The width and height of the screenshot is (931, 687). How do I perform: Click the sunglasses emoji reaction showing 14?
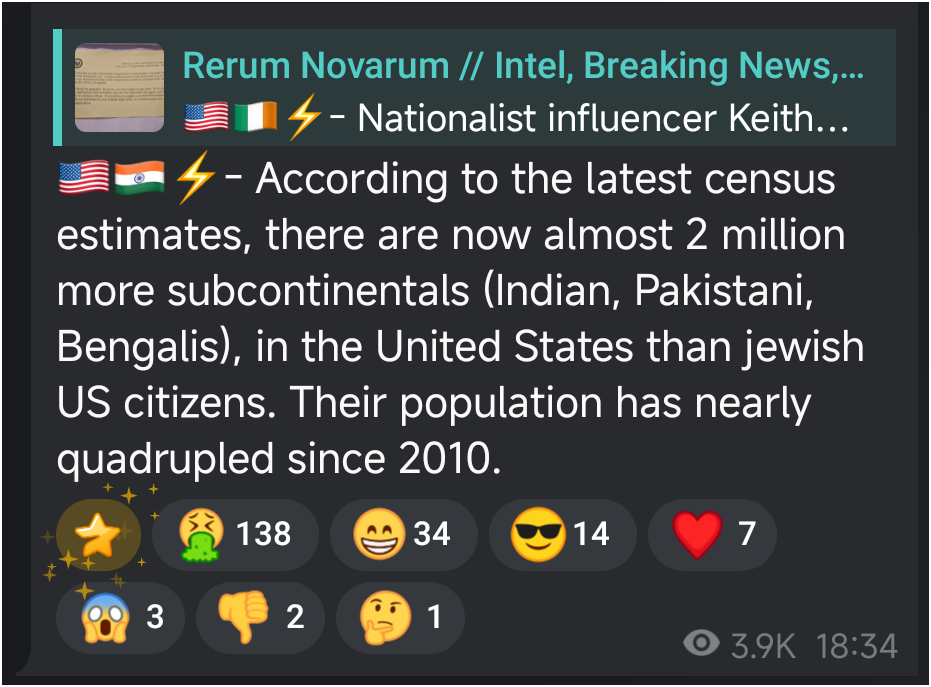(x=562, y=534)
